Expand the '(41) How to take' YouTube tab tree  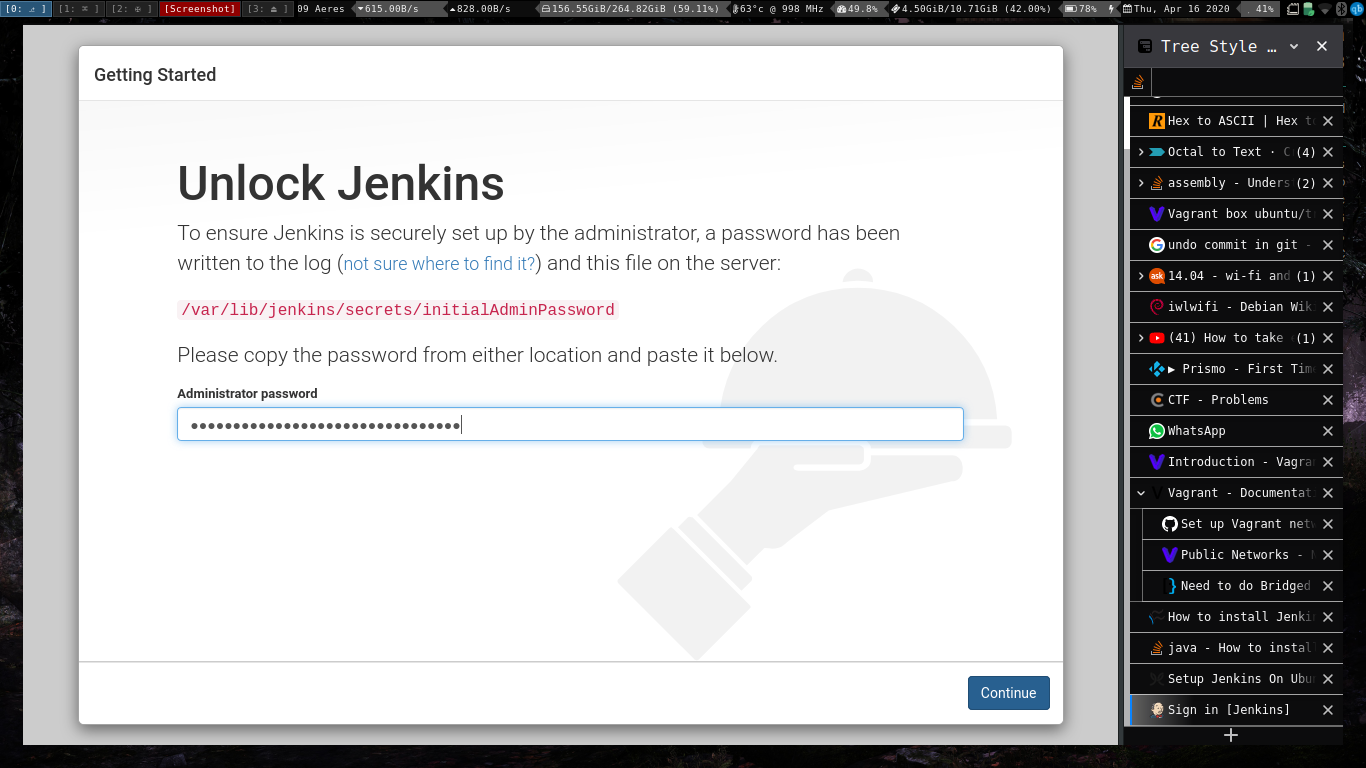click(x=1141, y=338)
